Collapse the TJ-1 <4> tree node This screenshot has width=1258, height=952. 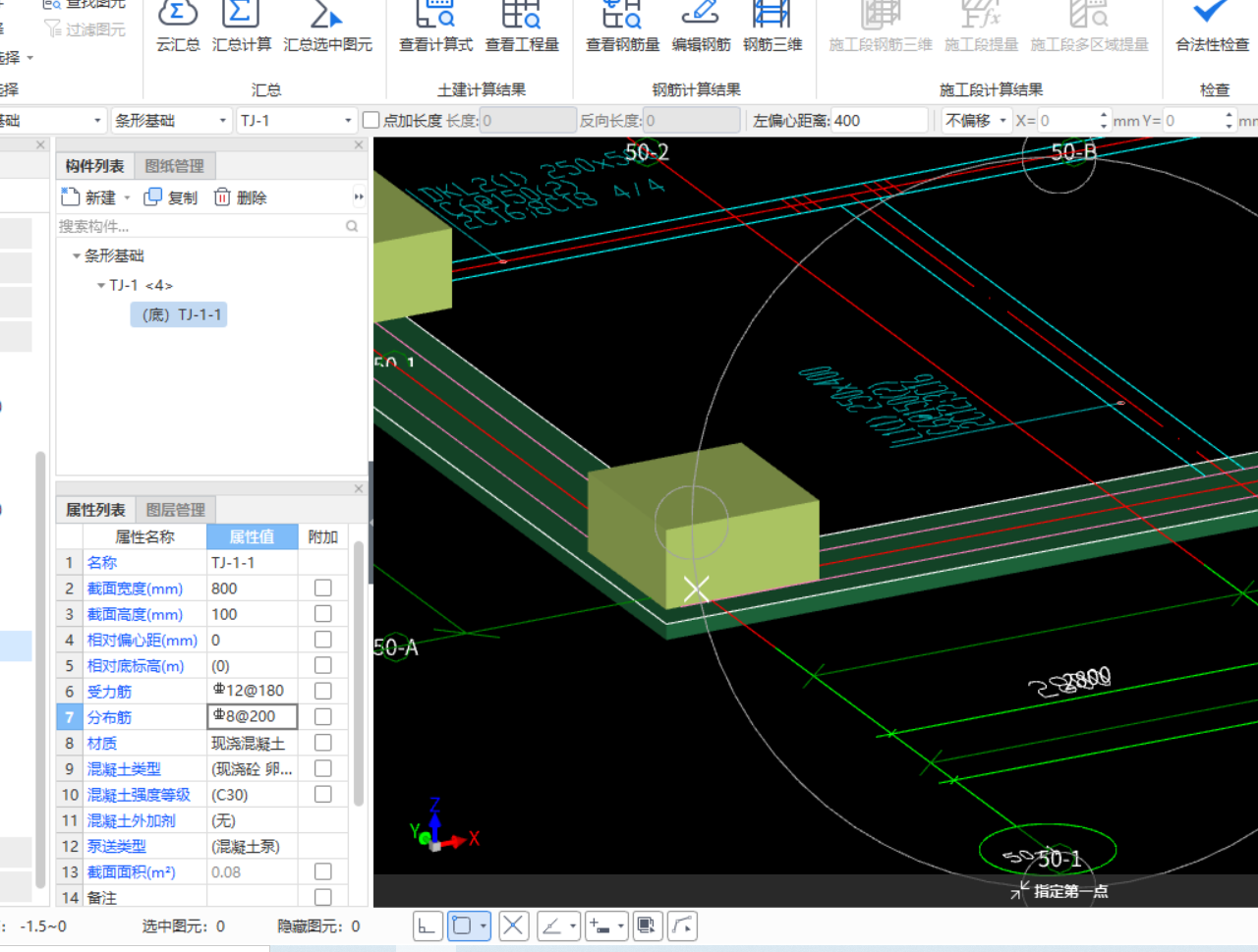click(101, 285)
